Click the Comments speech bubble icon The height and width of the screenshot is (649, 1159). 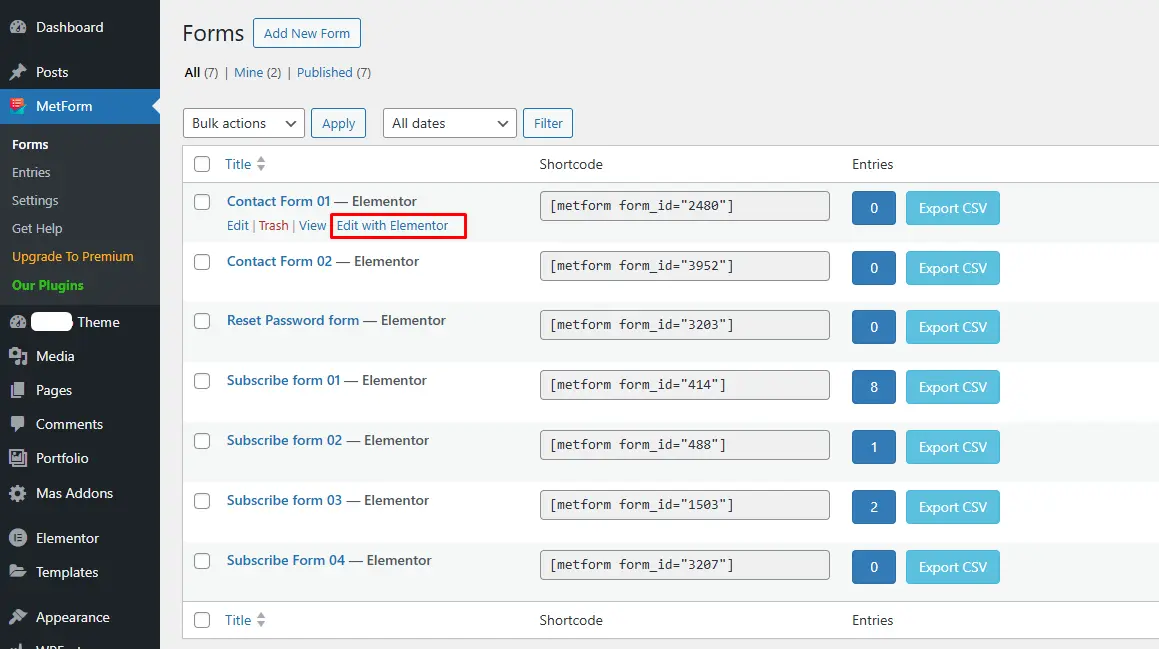18,424
